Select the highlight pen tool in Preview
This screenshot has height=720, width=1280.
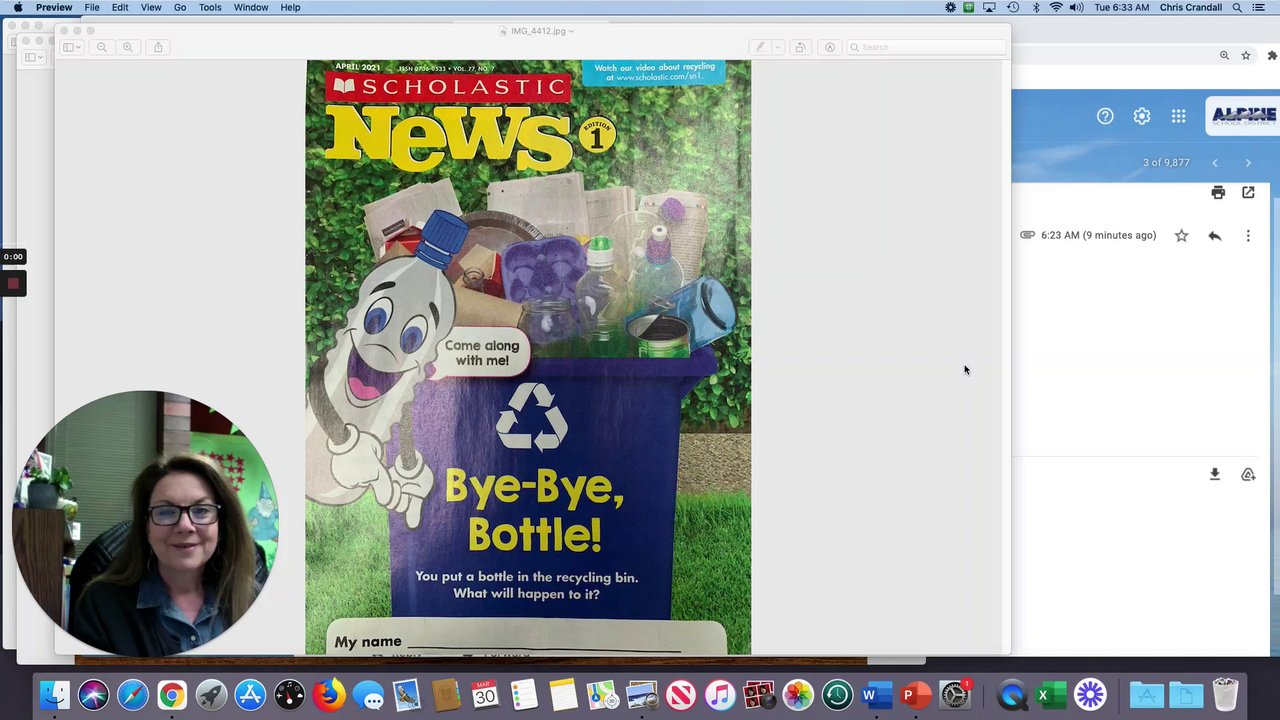[760, 47]
